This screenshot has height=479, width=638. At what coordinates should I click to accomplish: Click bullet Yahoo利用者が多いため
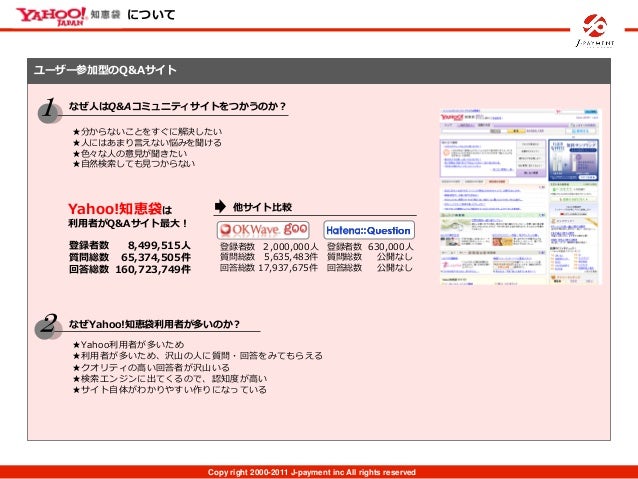click(128, 345)
